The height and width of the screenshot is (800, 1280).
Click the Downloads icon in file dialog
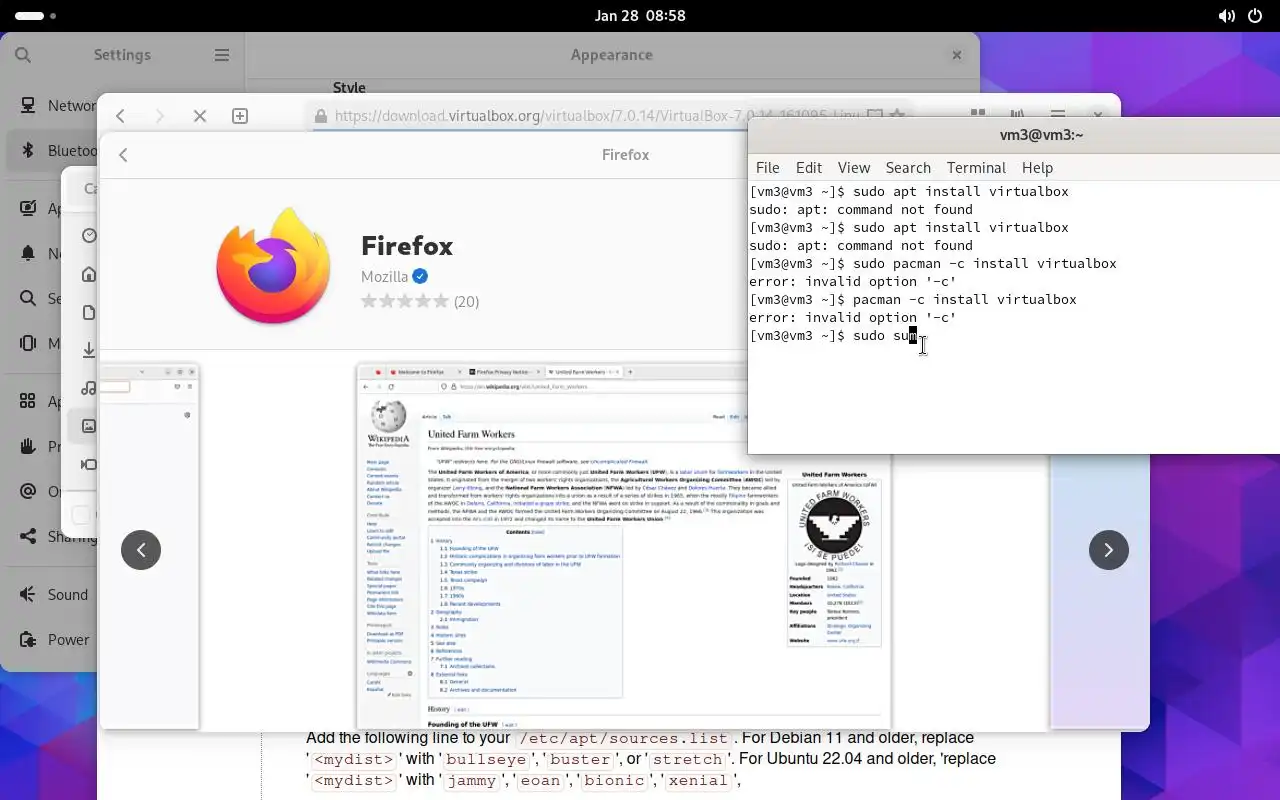(89, 350)
